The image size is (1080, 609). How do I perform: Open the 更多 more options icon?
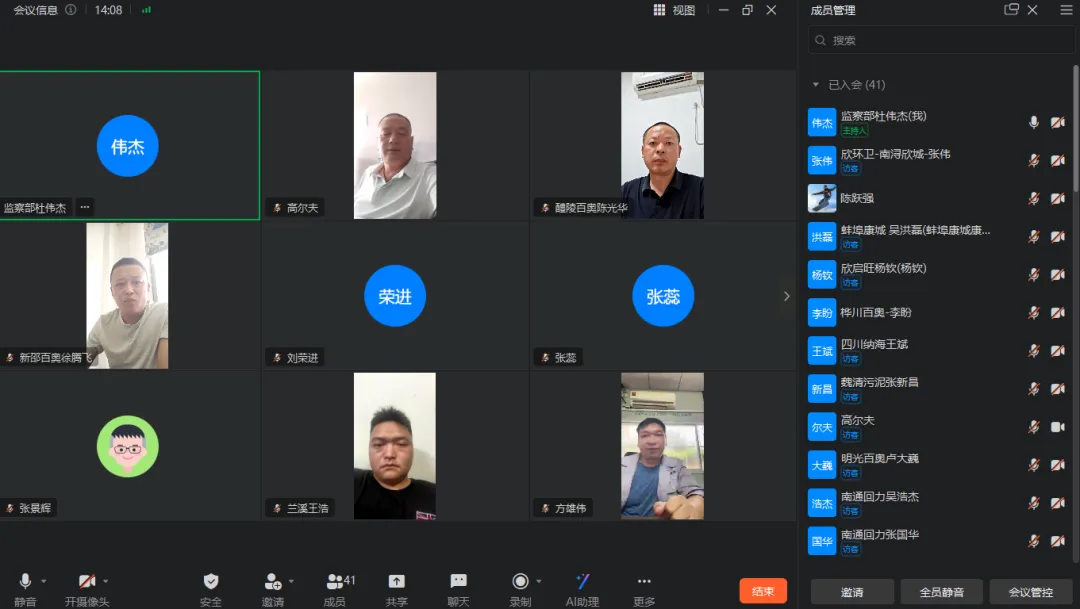pos(644,583)
